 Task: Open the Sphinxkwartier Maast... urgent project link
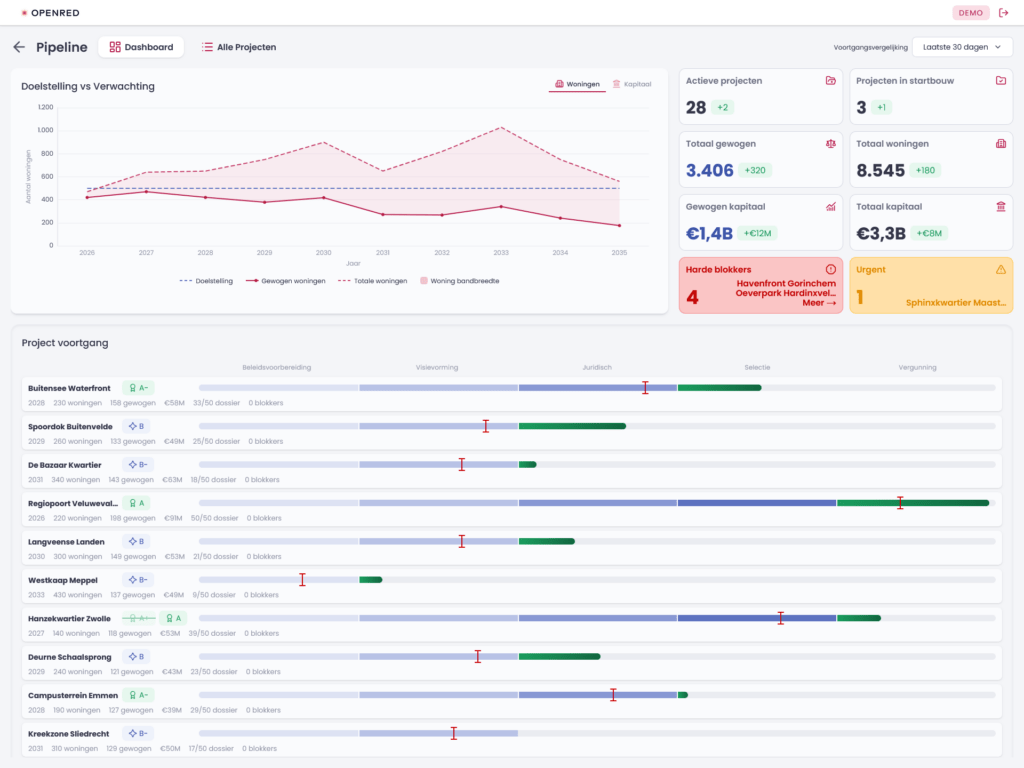pyautogui.click(x=955, y=302)
